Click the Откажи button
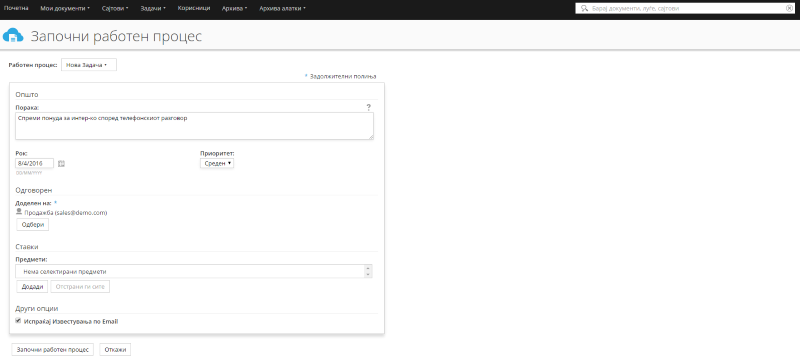Screen dimensions: 800x363 coord(115,350)
